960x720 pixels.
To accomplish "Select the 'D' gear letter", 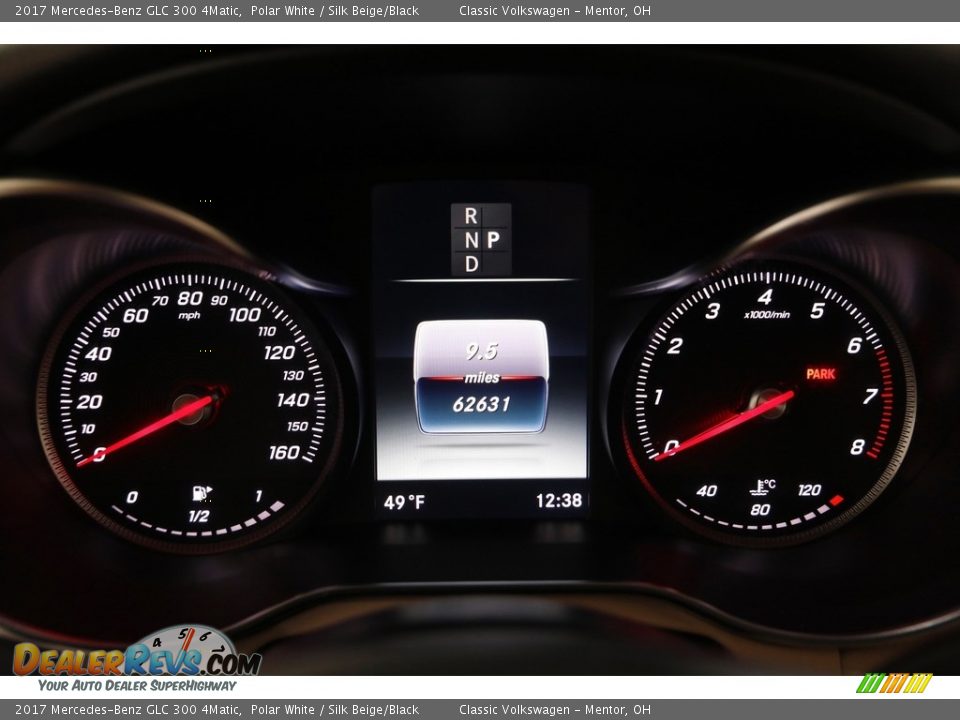I will pos(470,263).
